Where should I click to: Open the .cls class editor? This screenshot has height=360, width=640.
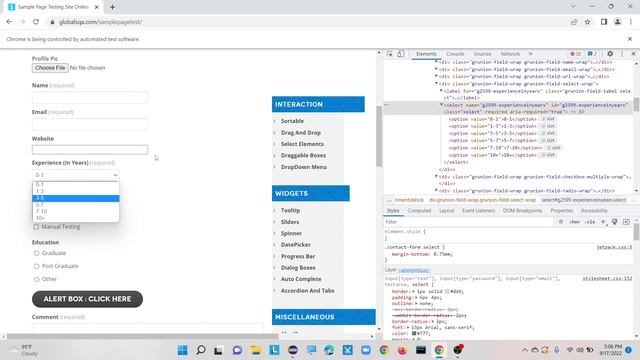pyautogui.click(x=590, y=222)
